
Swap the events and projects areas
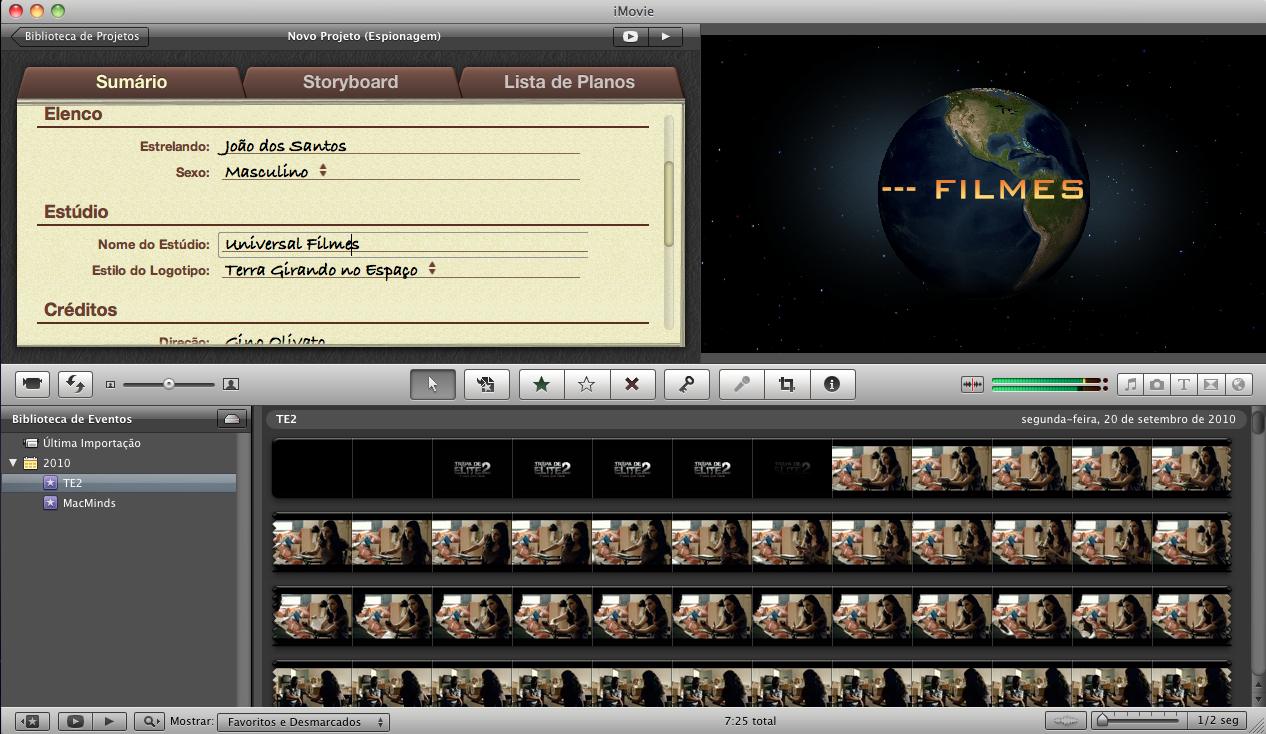point(75,384)
